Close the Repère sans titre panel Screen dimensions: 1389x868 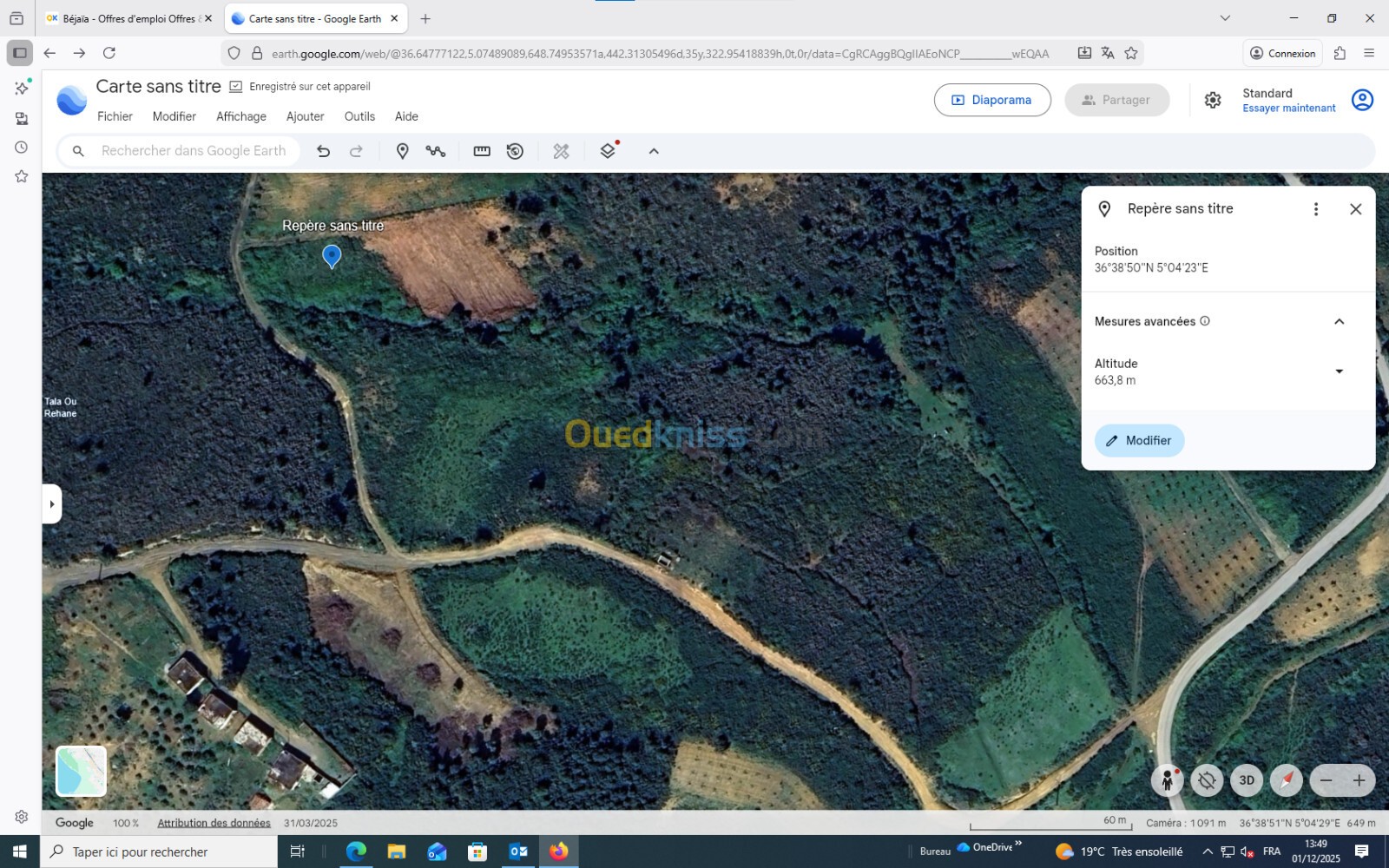click(1355, 209)
